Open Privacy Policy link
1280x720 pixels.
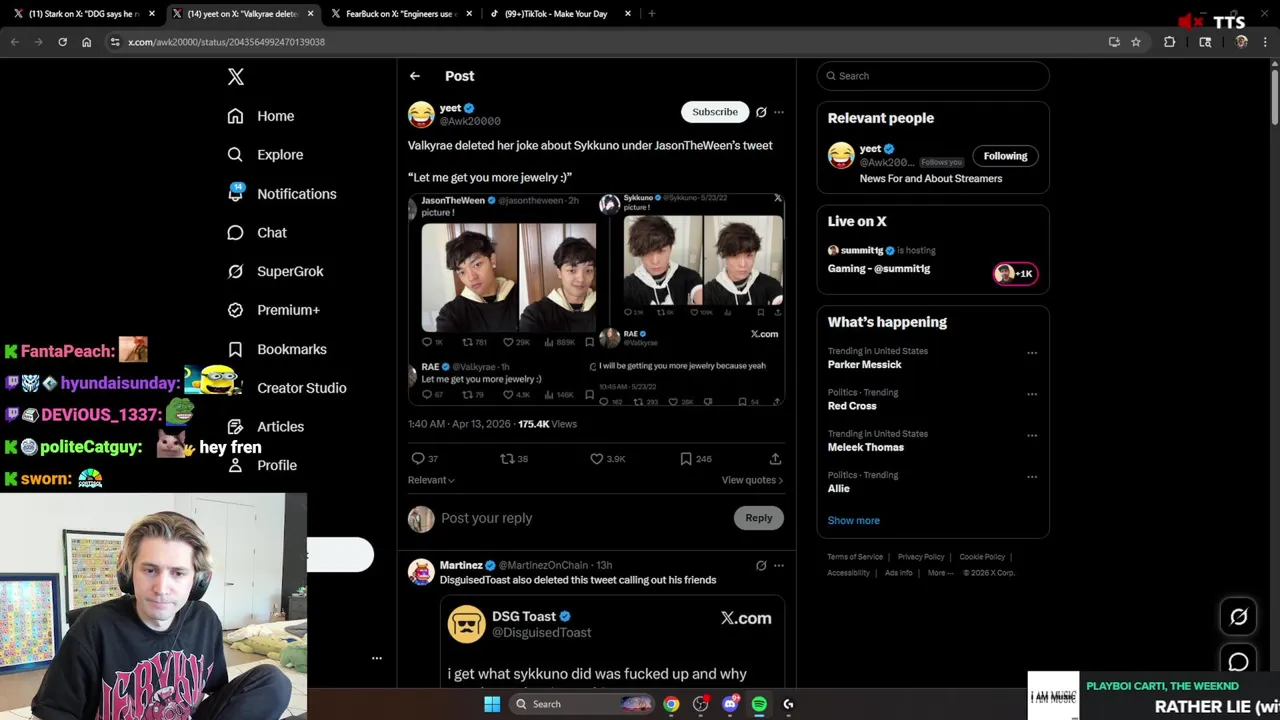pyautogui.click(x=921, y=557)
